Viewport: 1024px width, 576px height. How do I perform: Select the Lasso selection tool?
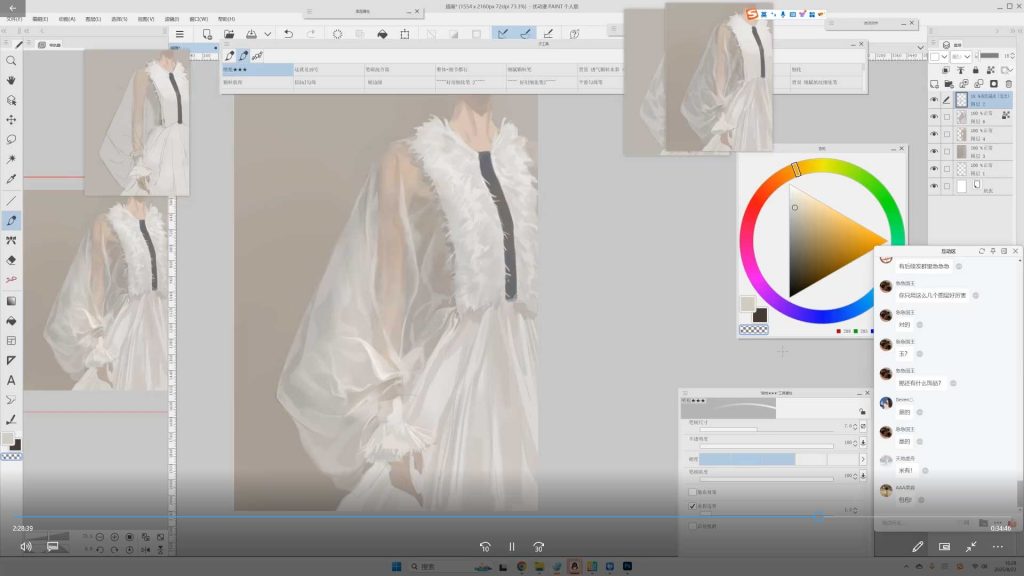pos(11,140)
